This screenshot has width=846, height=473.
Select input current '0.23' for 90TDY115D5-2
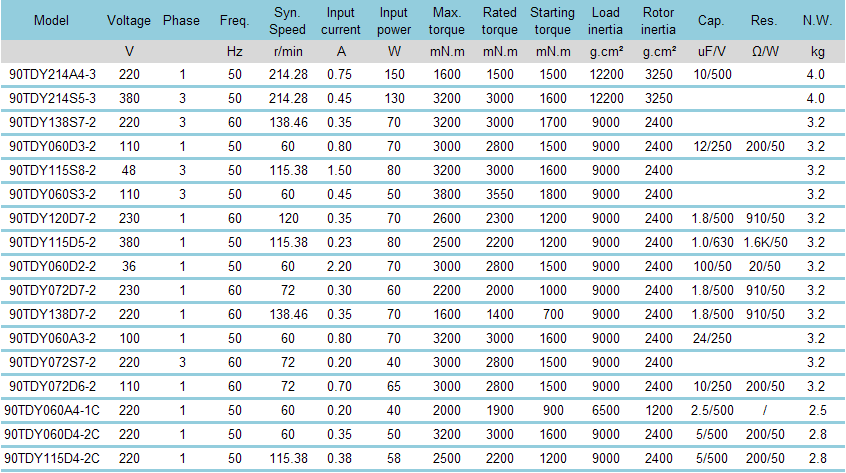coord(339,242)
